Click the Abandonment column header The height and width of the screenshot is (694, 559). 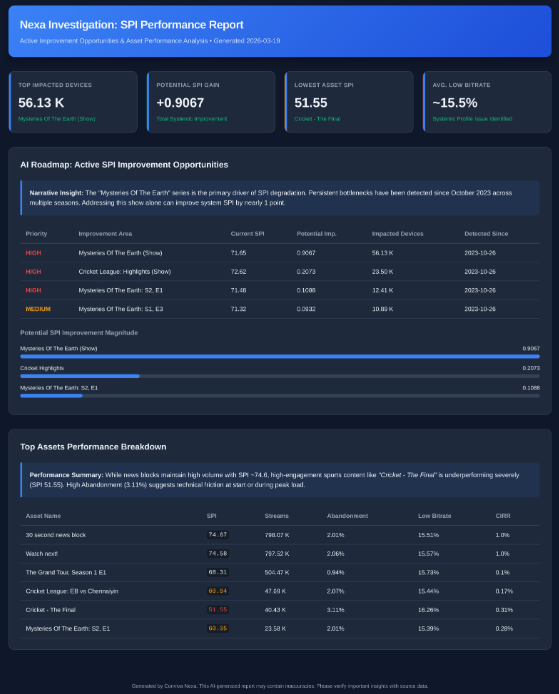click(347, 516)
